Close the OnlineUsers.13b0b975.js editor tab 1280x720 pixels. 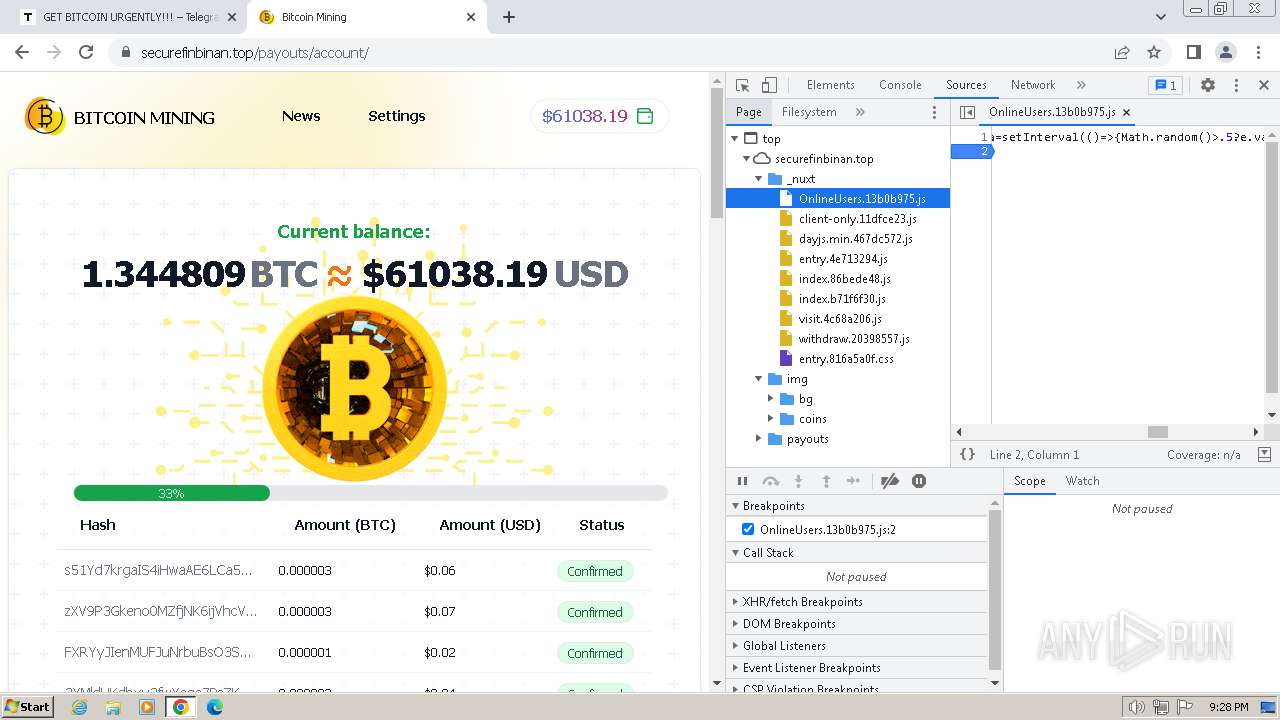[1126, 112]
